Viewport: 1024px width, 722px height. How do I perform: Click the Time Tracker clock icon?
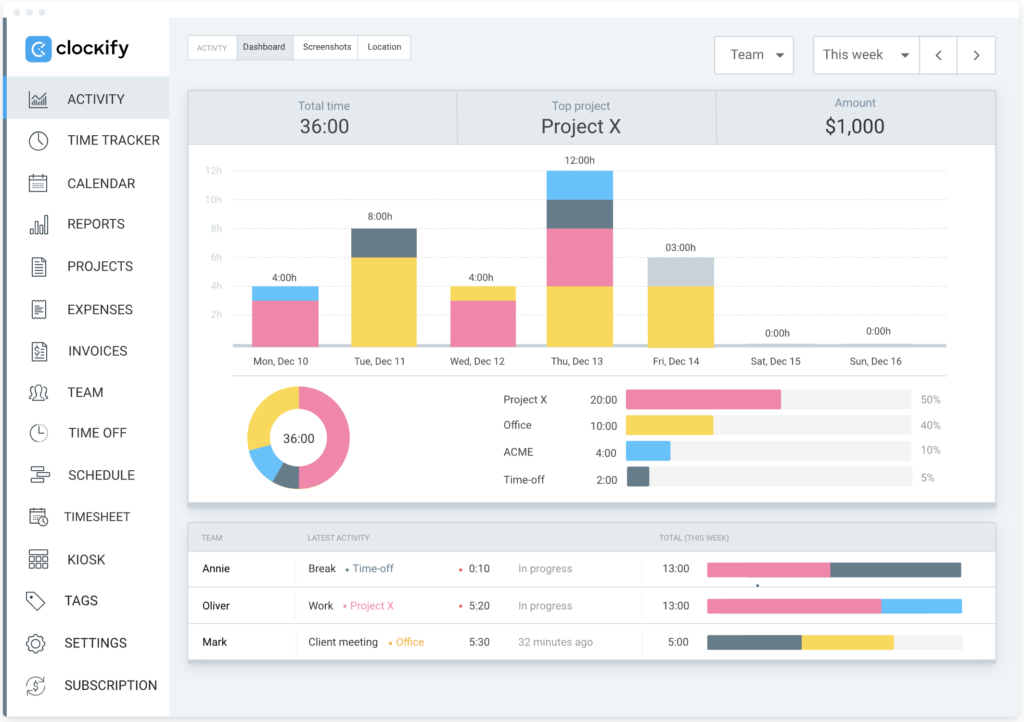[x=38, y=140]
